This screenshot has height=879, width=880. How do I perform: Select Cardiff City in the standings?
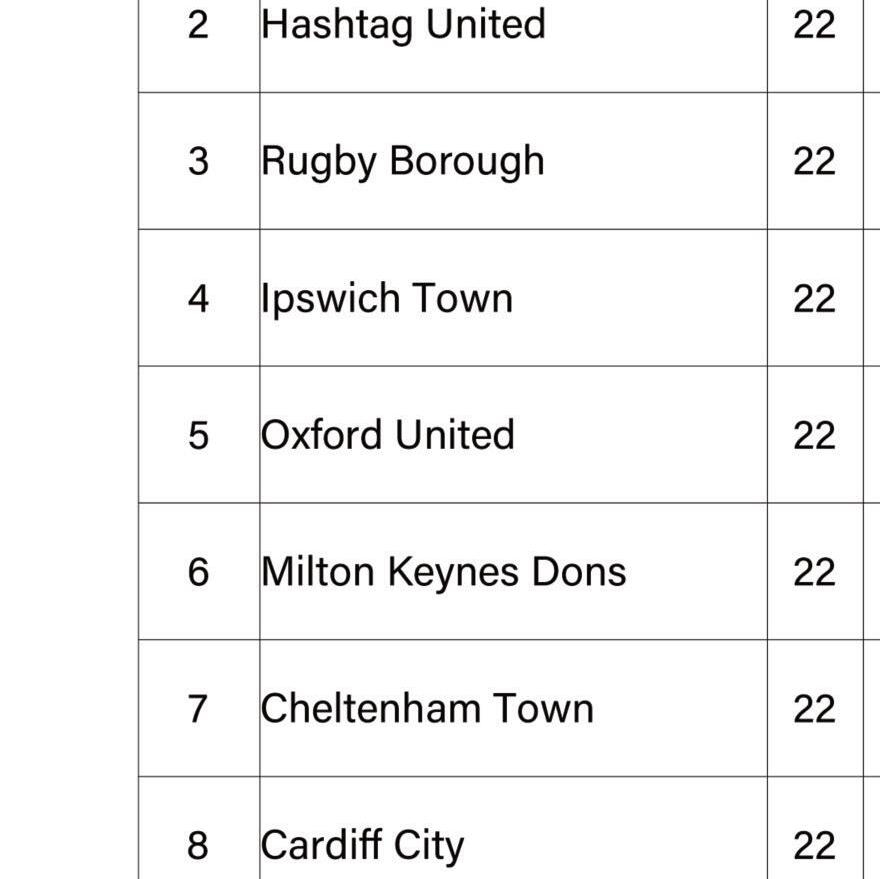(x=363, y=845)
